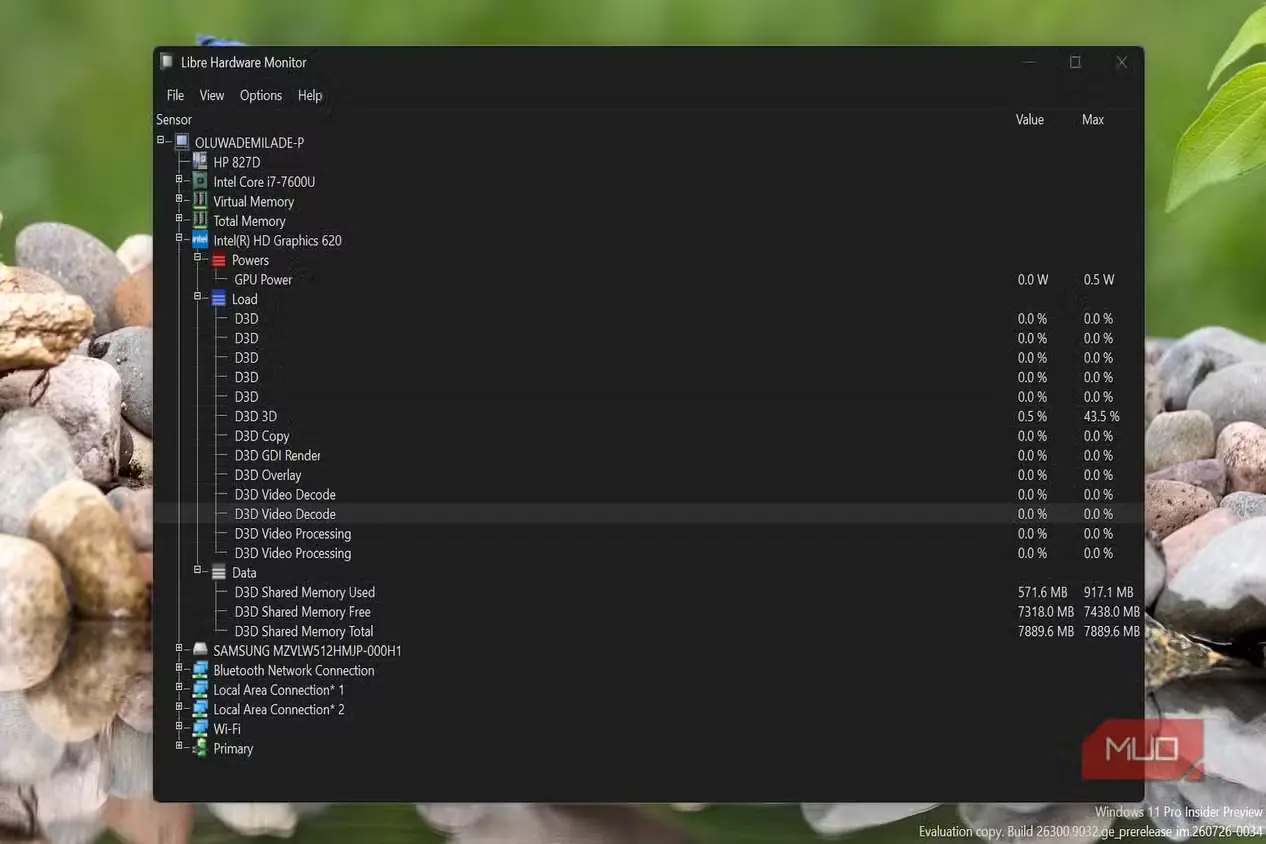
Task: Click the battery icon beside Primary
Action: click(x=200, y=748)
